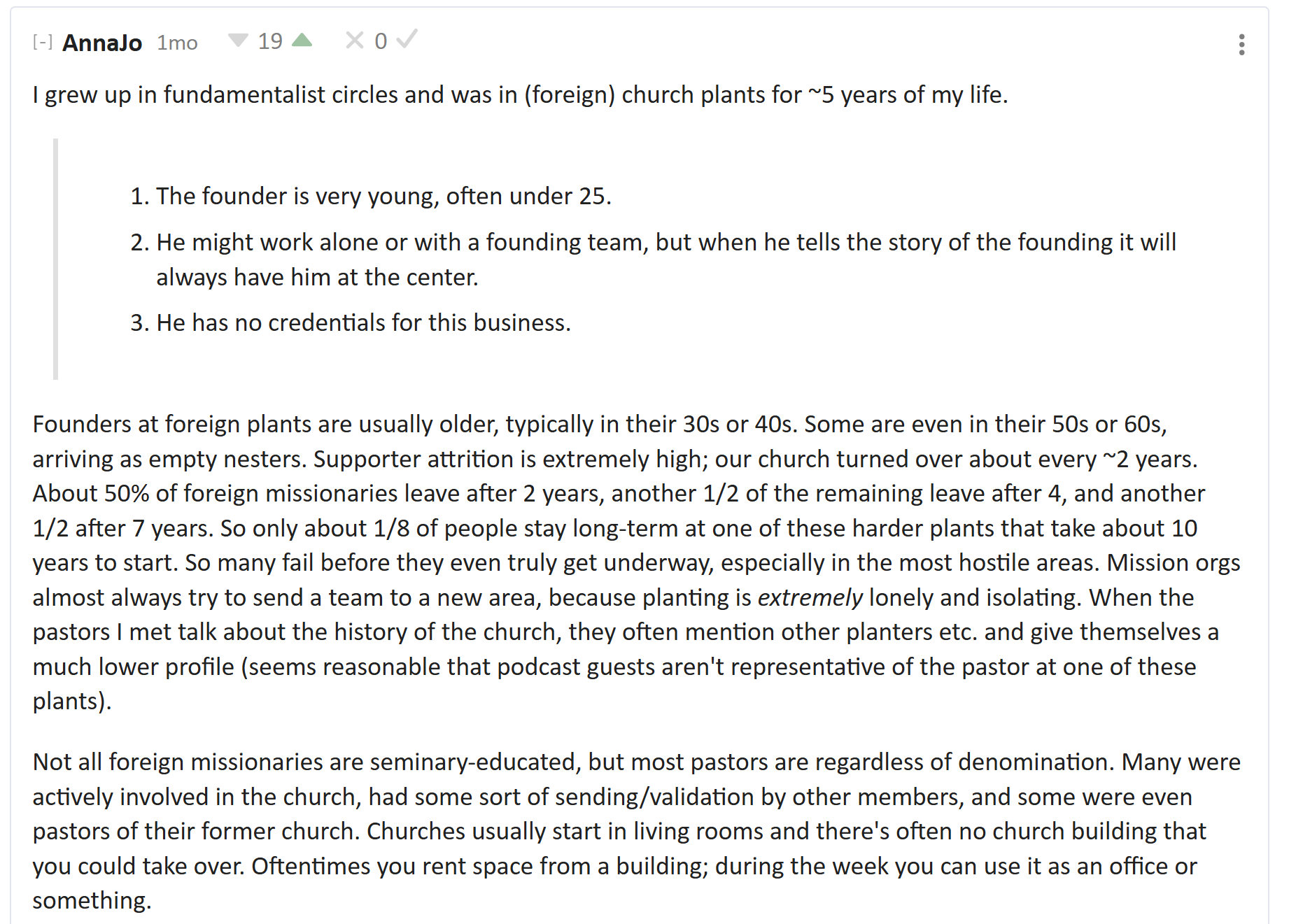Upvote the comment with the green arrow
Image resolution: width=1289 pixels, height=924 pixels.
[x=302, y=41]
